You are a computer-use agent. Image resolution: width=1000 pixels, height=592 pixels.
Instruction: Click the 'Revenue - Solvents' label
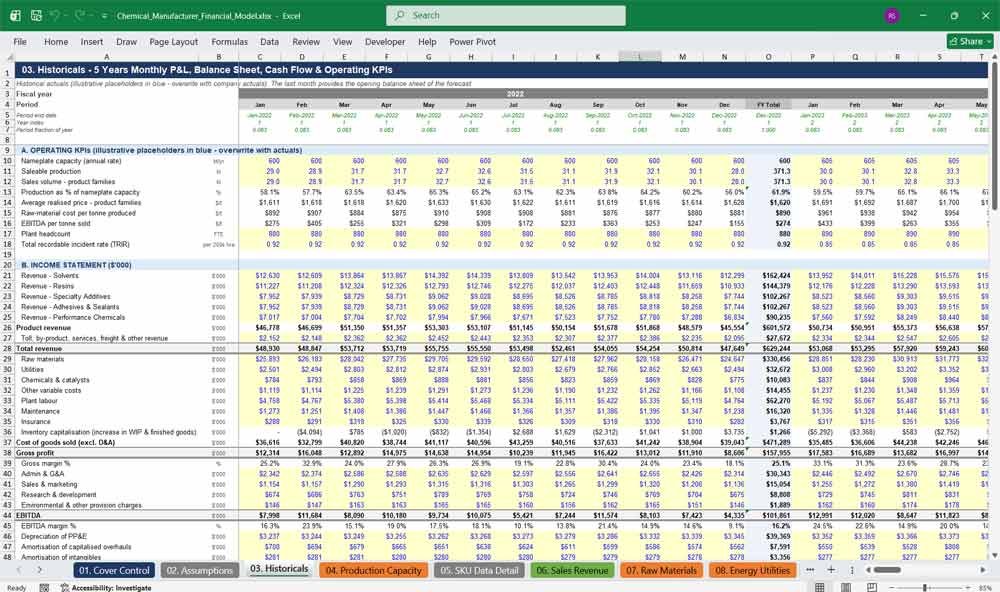click(x=50, y=276)
